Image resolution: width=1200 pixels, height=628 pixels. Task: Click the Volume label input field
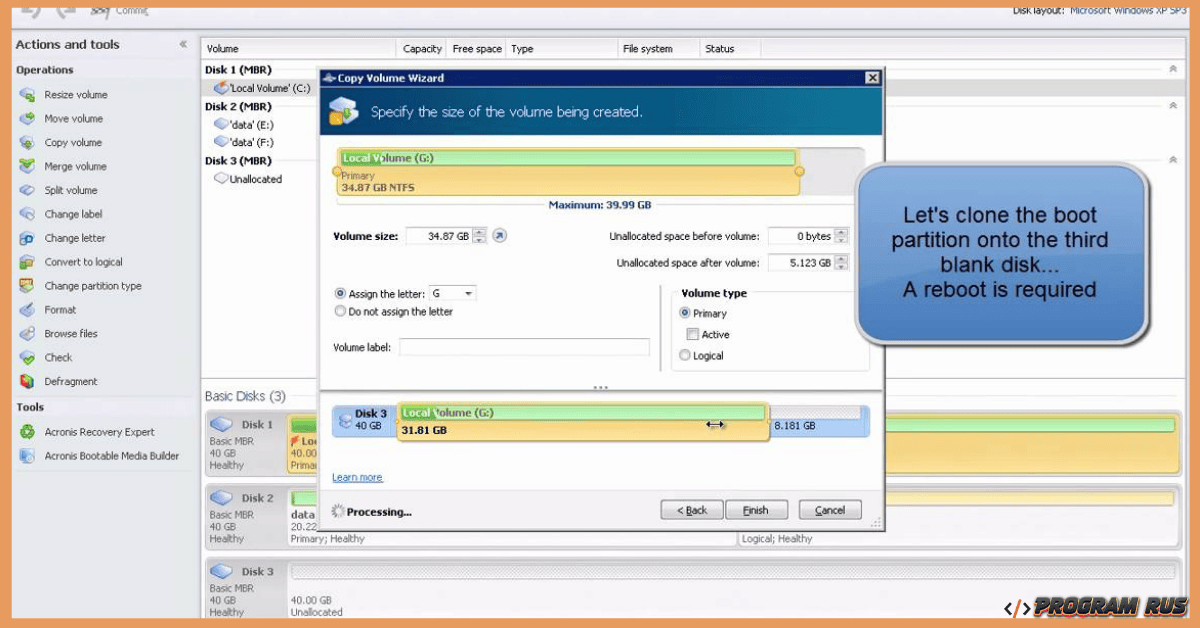tap(524, 345)
